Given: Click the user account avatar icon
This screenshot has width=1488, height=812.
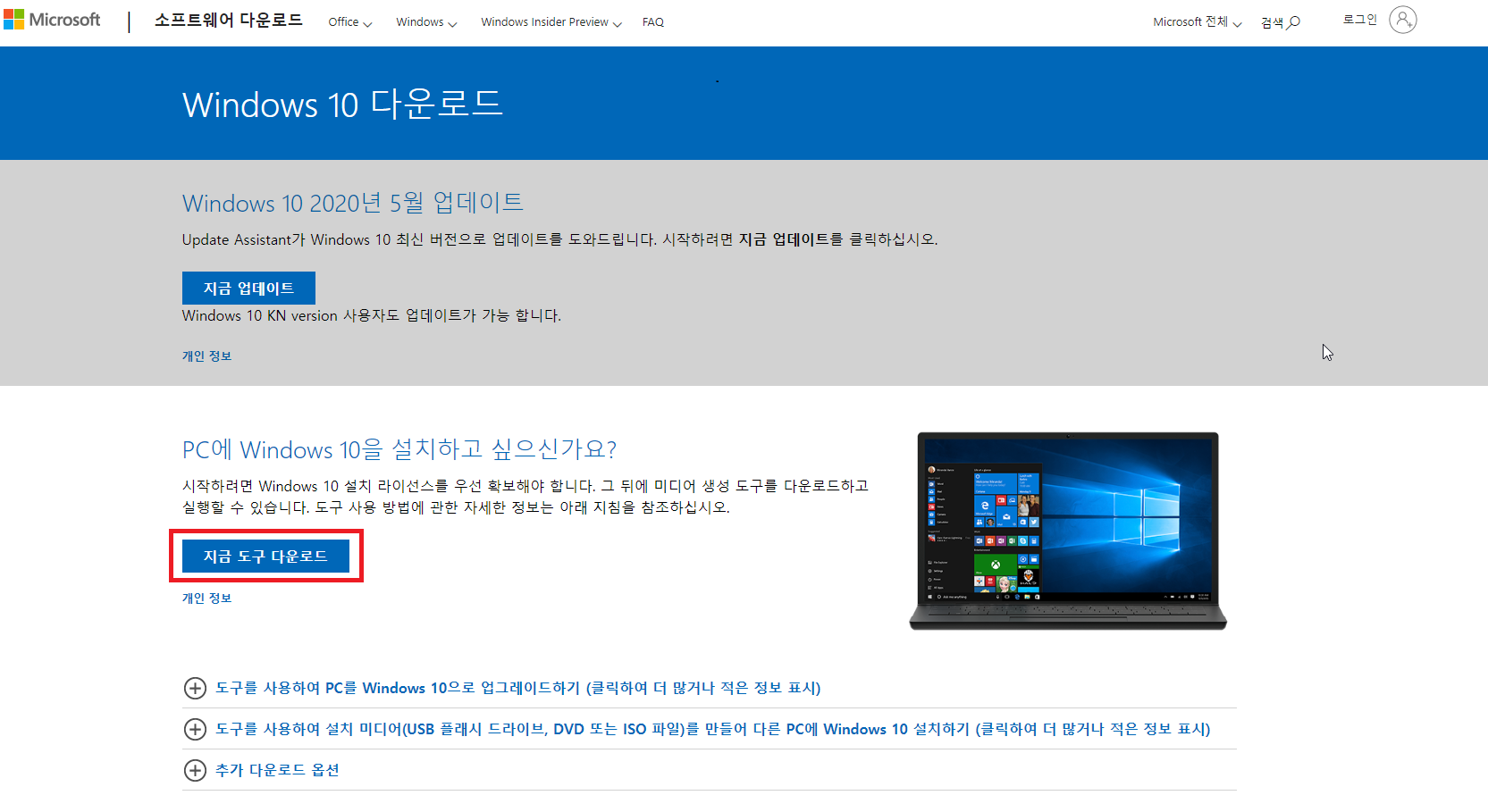Looking at the screenshot, I should [1403, 20].
